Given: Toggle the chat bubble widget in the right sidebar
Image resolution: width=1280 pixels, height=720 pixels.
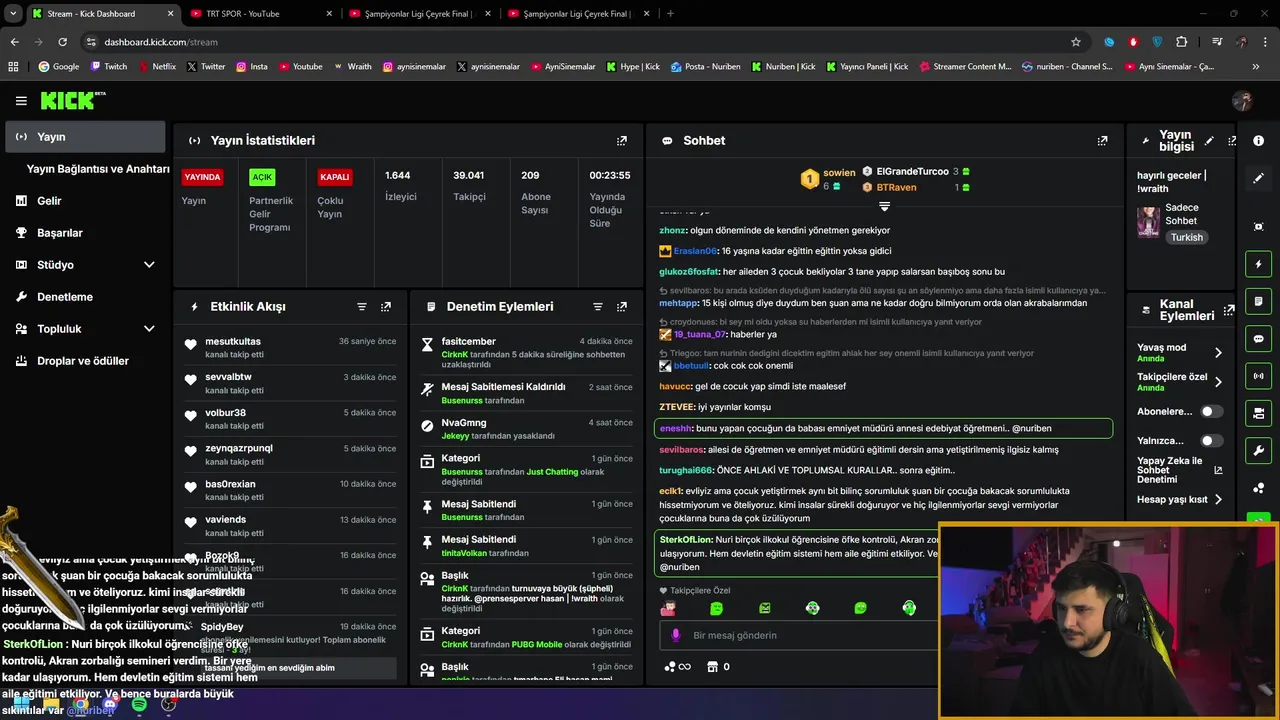Looking at the screenshot, I should (x=1259, y=339).
